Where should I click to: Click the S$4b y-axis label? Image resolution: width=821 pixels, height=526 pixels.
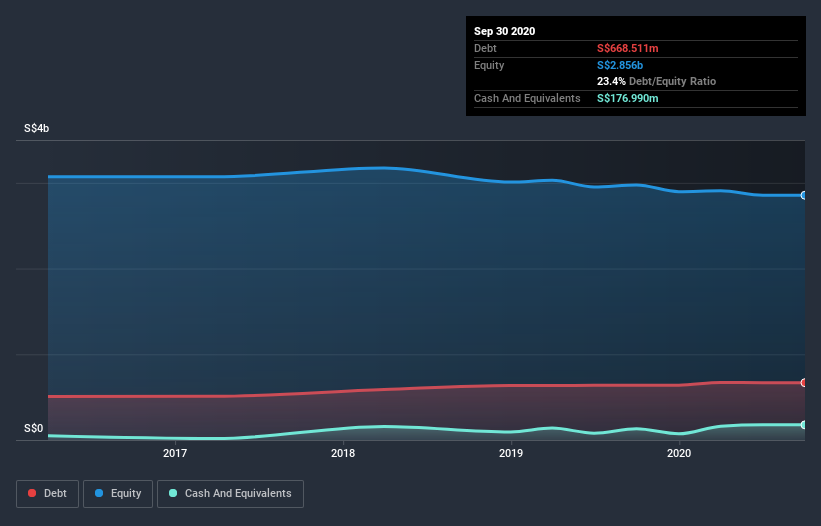(37, 128)
